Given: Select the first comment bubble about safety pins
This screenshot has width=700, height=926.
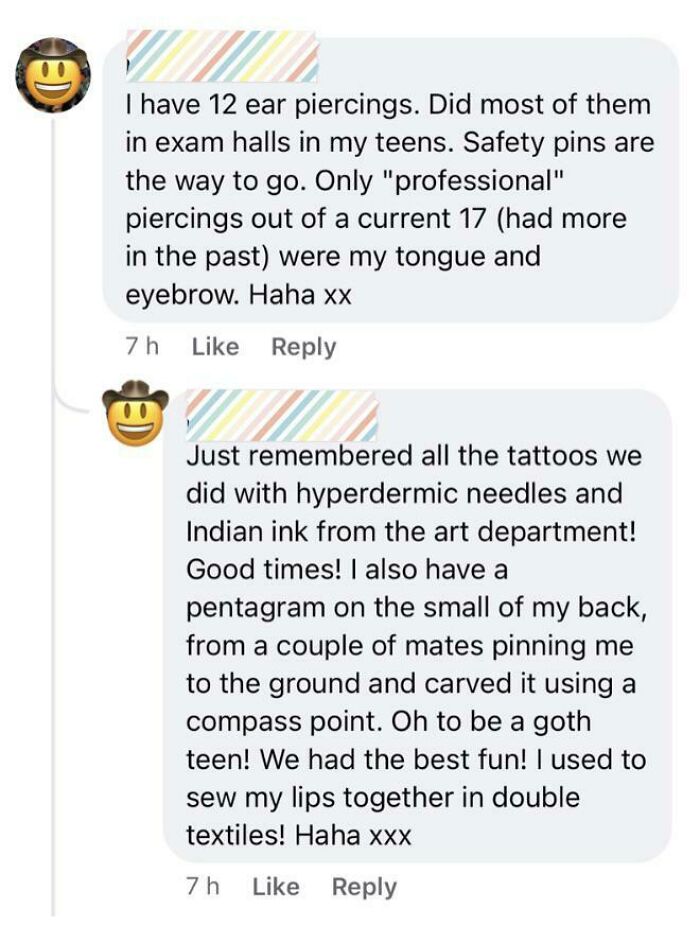Looking at the screenshot, I should tap(391, 180).
